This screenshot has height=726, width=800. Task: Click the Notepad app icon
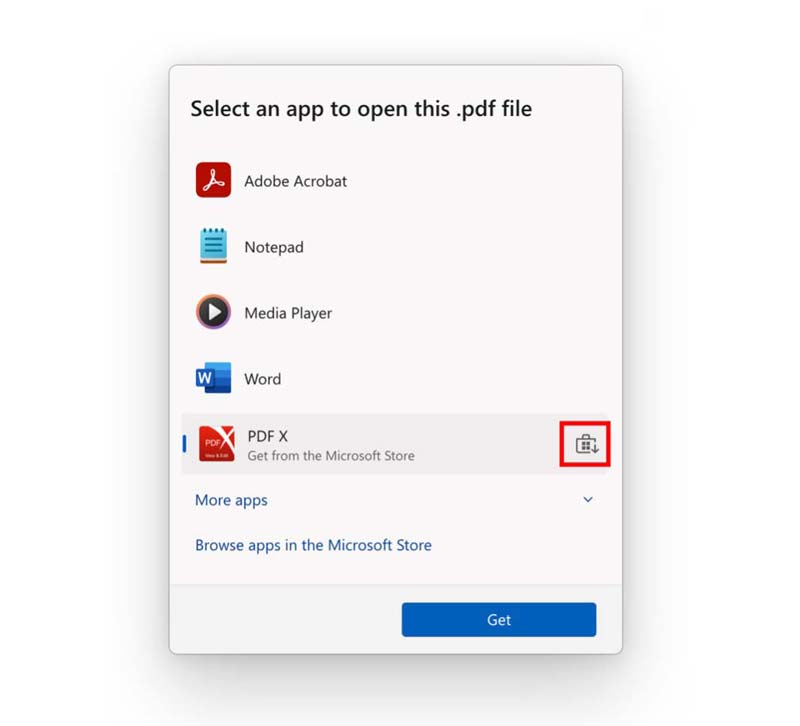[213, 246]
